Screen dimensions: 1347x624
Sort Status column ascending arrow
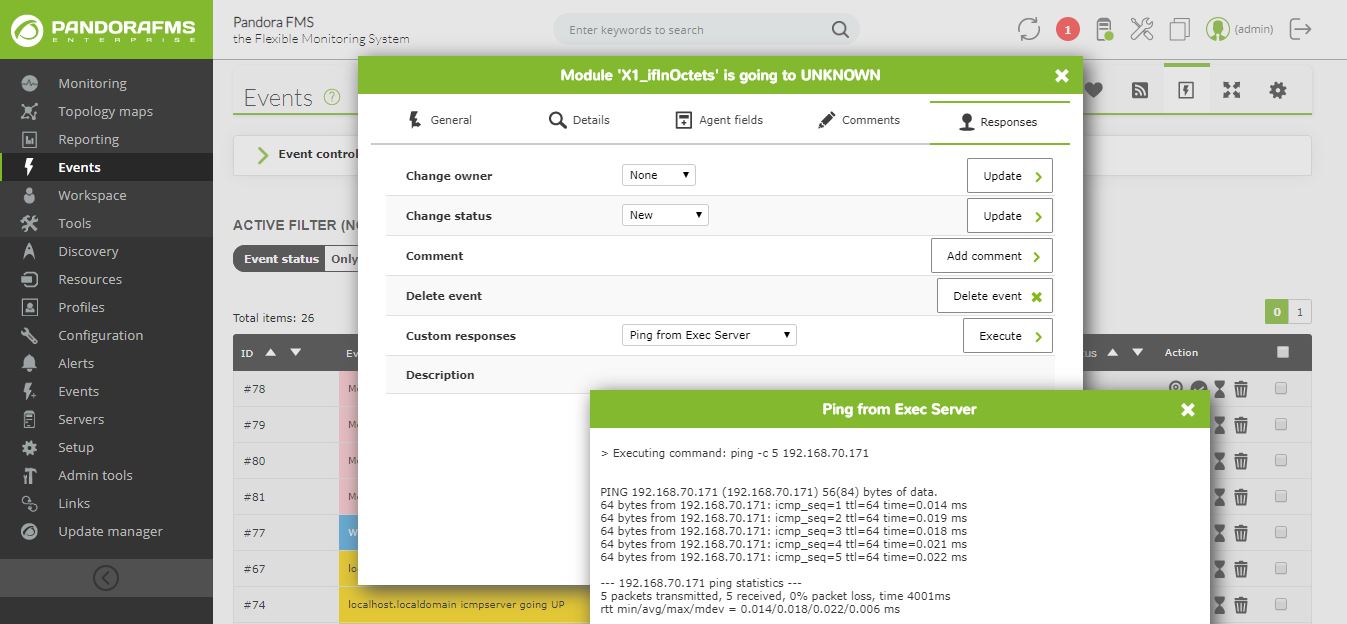(x=1114, y=352)
